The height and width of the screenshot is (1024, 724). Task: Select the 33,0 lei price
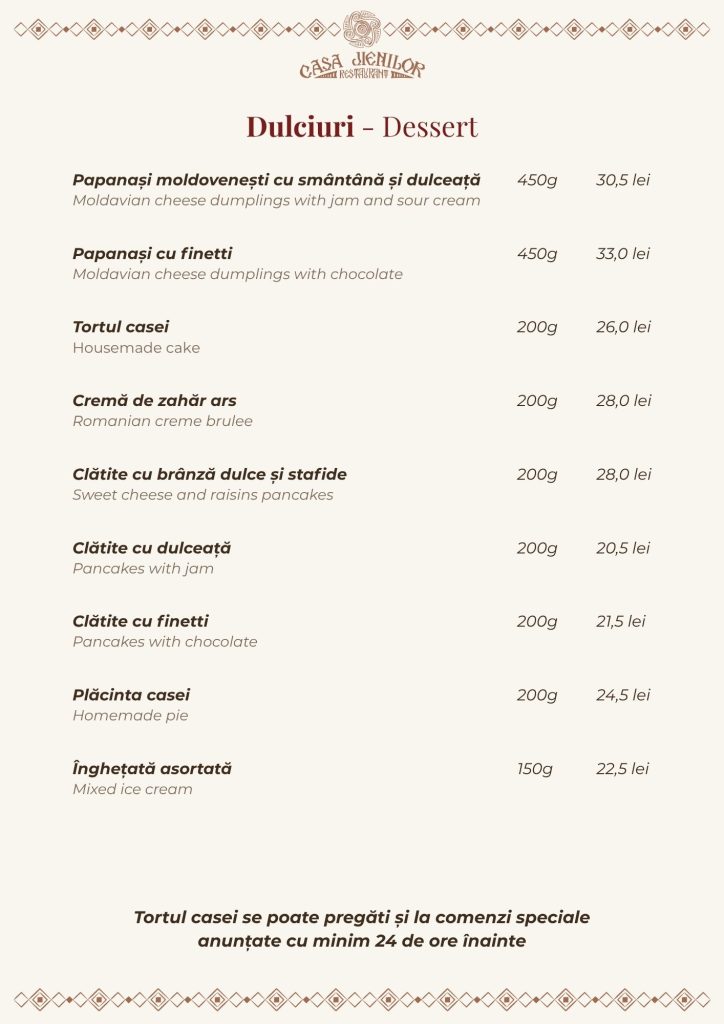click(x=623, y=254)
